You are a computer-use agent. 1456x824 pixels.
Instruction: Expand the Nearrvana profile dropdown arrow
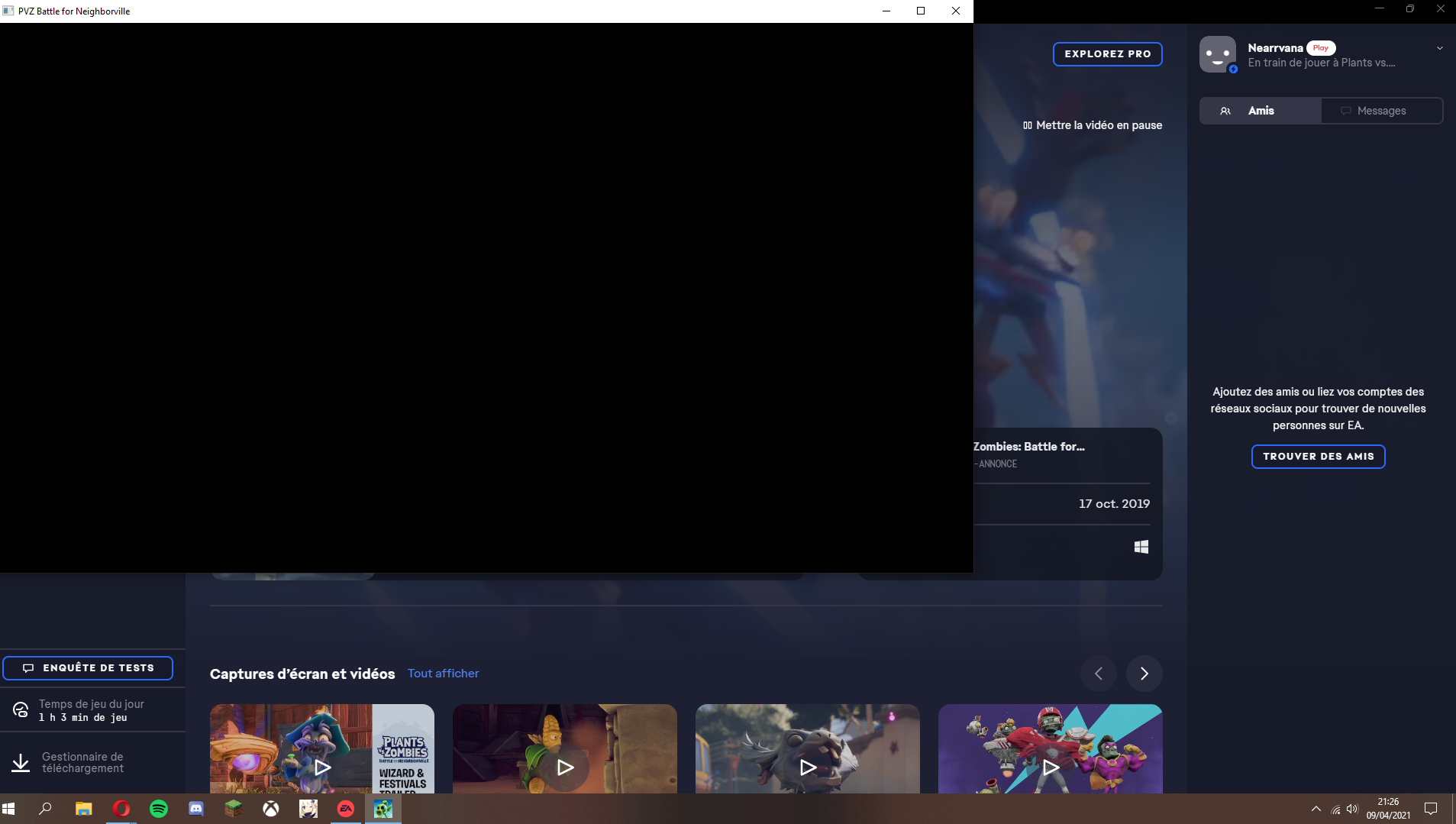click(x=1439, y=48)
